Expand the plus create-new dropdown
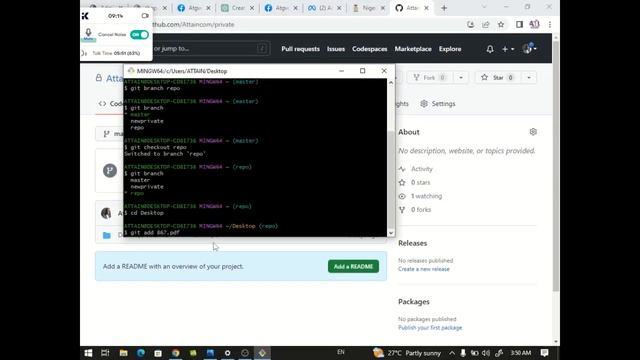 (x=508, y=49)
